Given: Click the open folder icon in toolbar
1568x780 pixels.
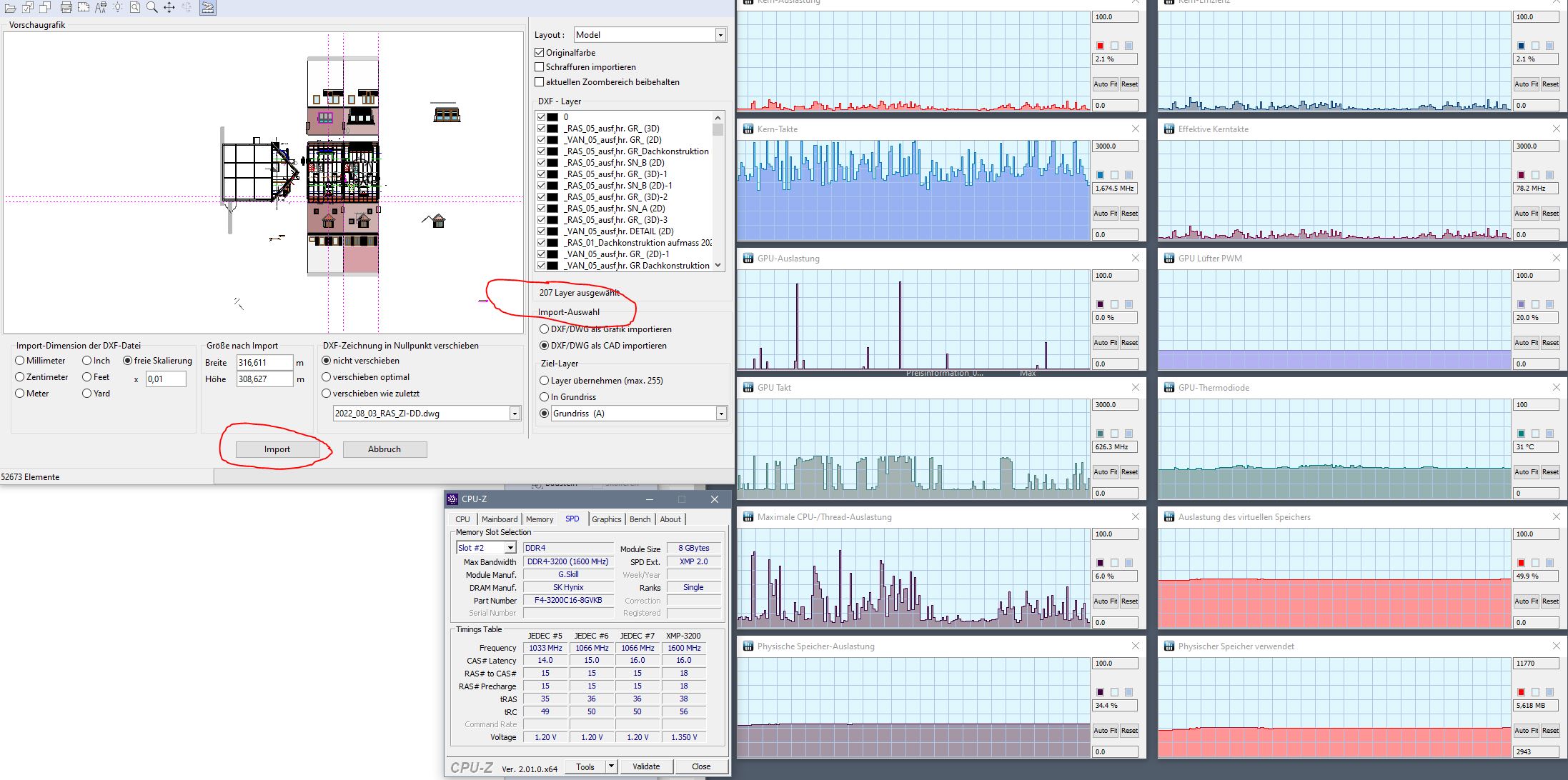Looking at the screenshot, I should 11,8.
